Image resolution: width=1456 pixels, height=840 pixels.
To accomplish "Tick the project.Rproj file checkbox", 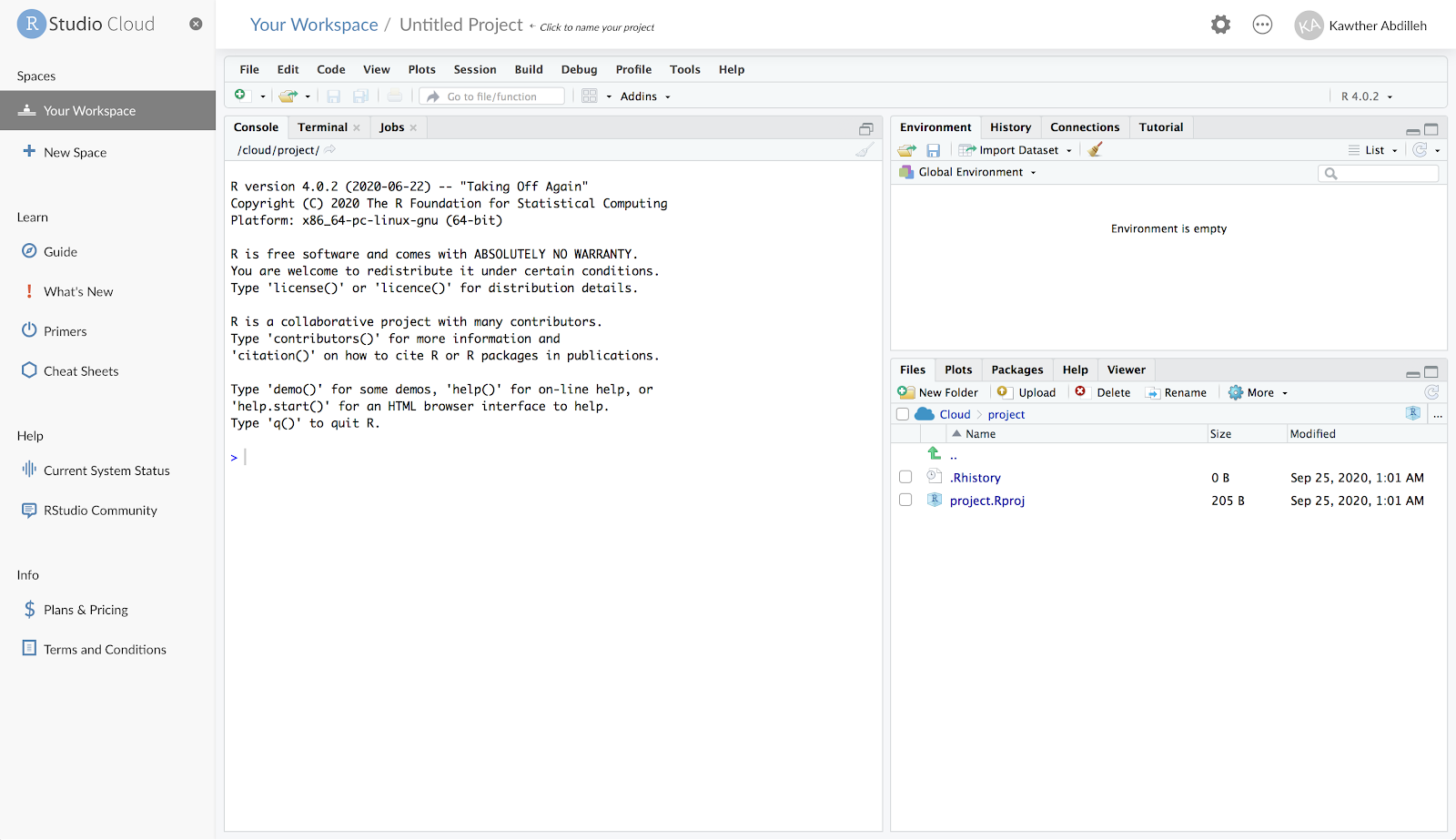I will [x=905, y=500].
